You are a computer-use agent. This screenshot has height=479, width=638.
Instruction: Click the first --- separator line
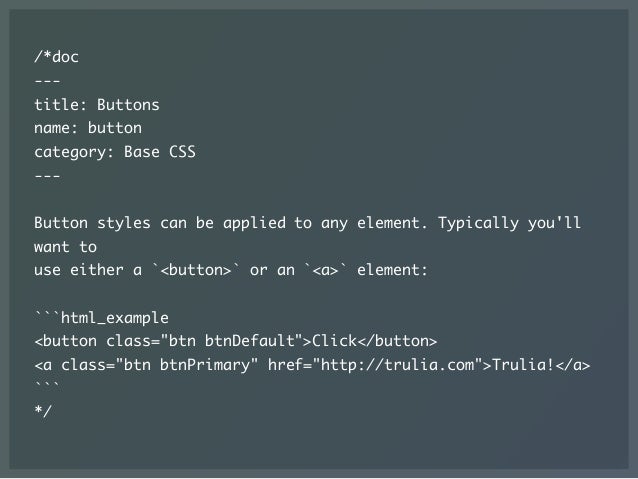[47, 81]
